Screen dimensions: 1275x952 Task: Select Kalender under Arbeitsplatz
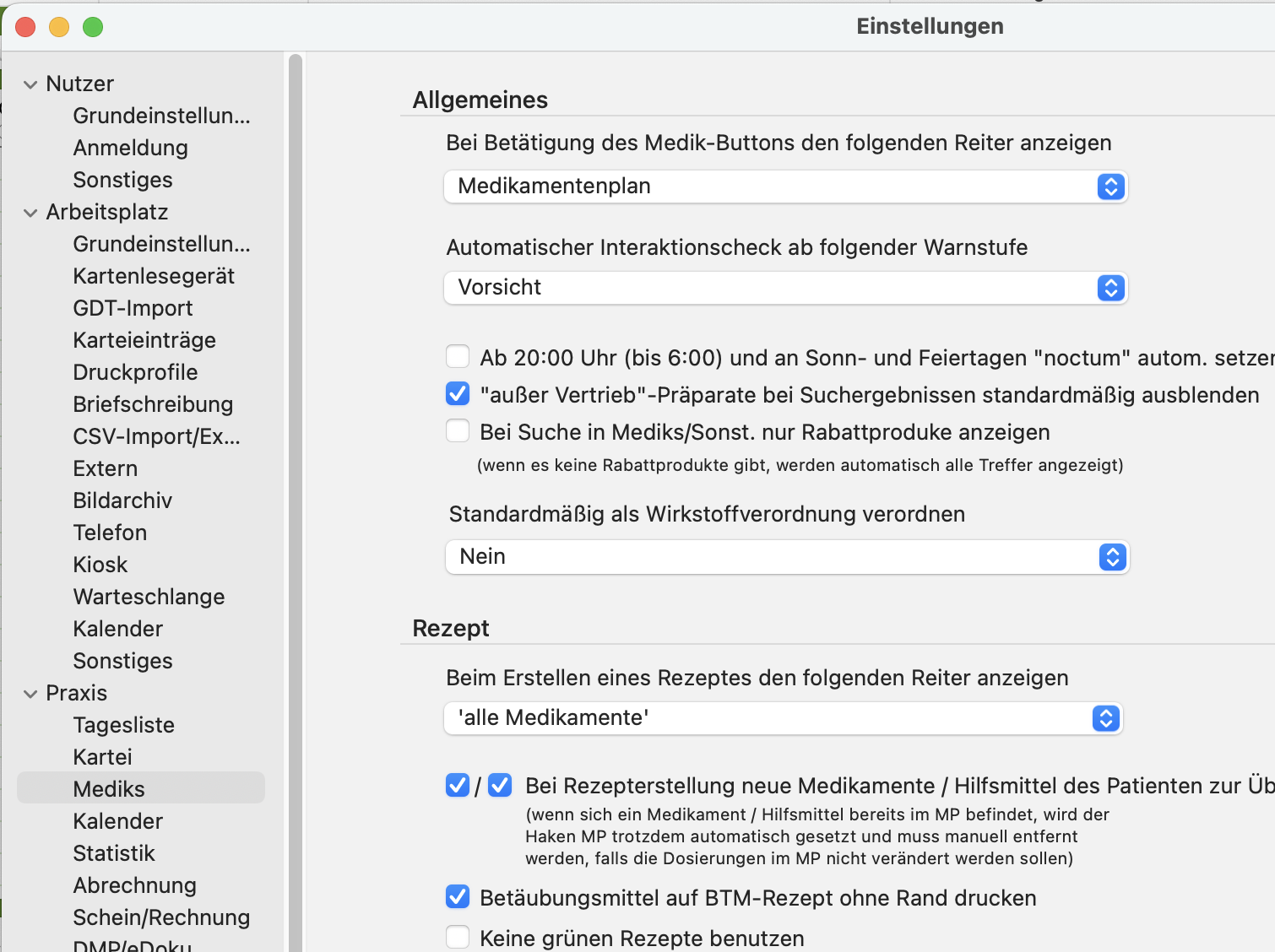[x=117, y=629]
